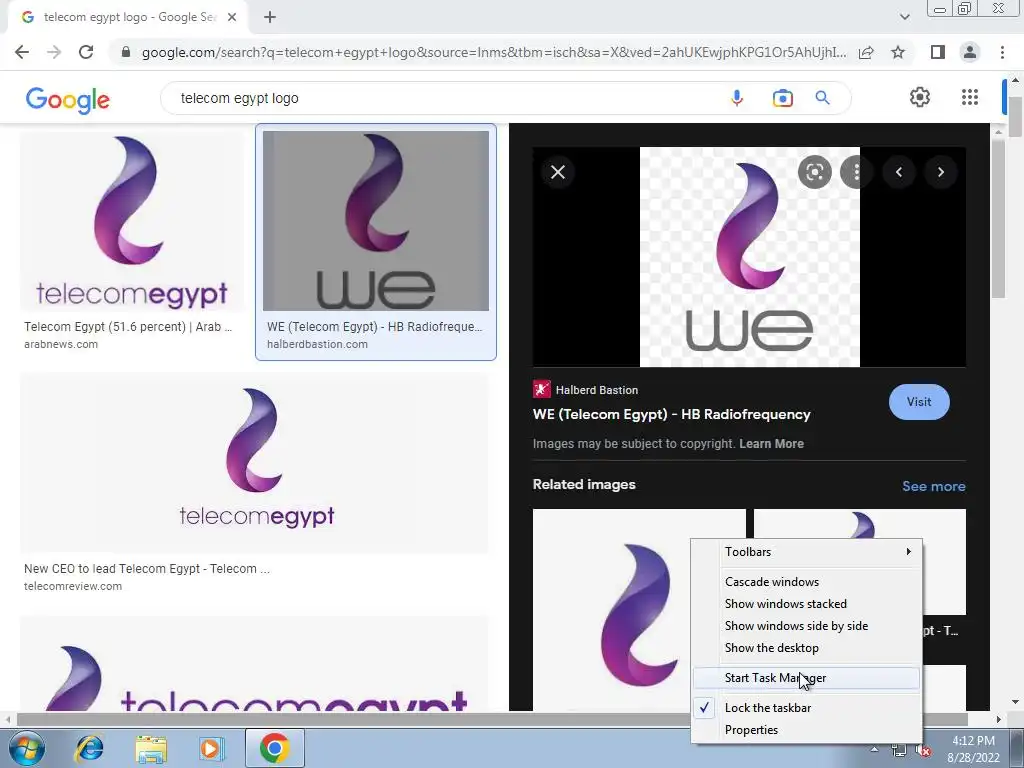The image size is (1024, 768).
Task: Open preview image more options dots
Action: pyautogui.click(x=856, y=172)
